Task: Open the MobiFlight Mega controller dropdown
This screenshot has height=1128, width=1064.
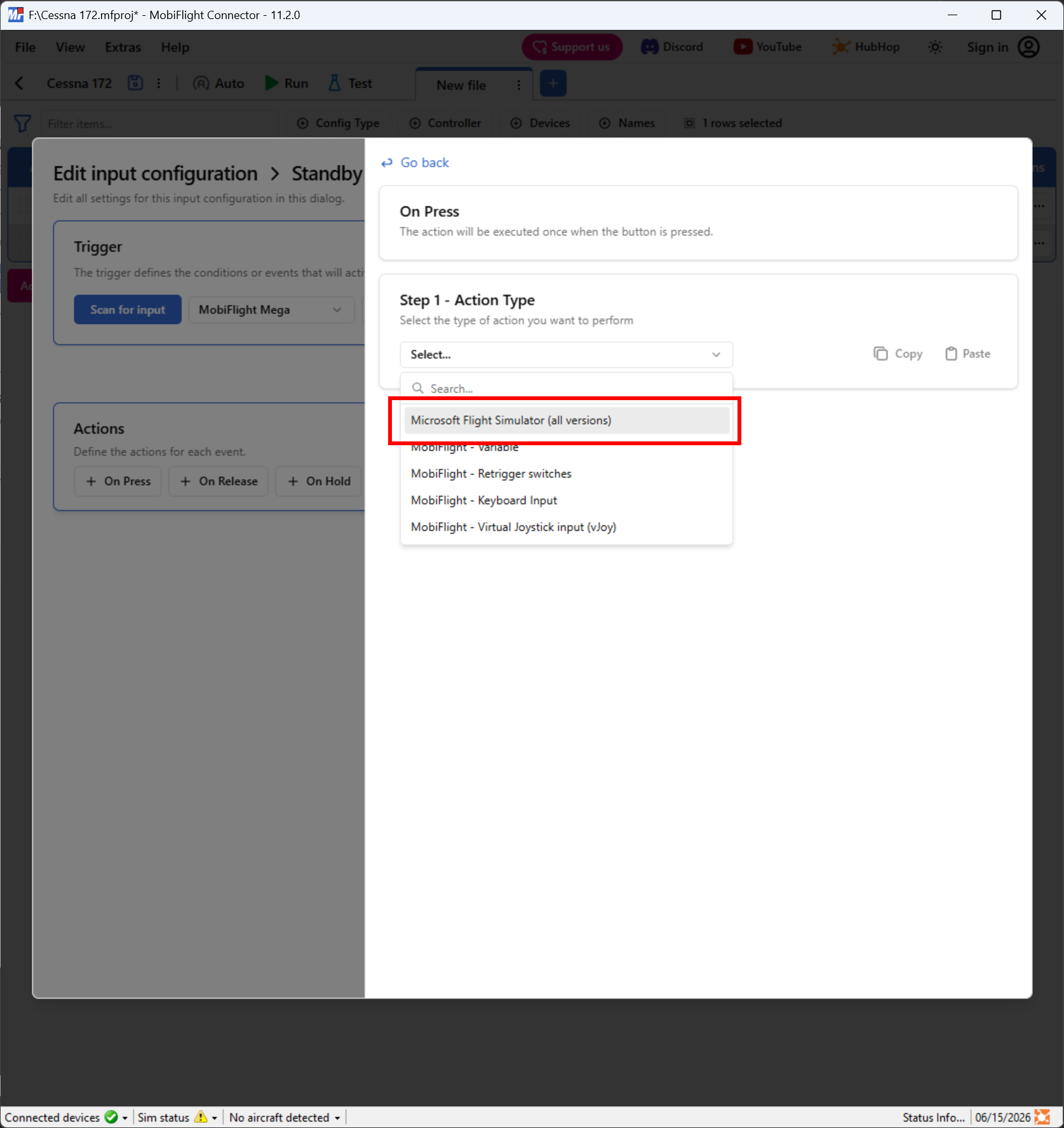Action: (x=271, y=310)
